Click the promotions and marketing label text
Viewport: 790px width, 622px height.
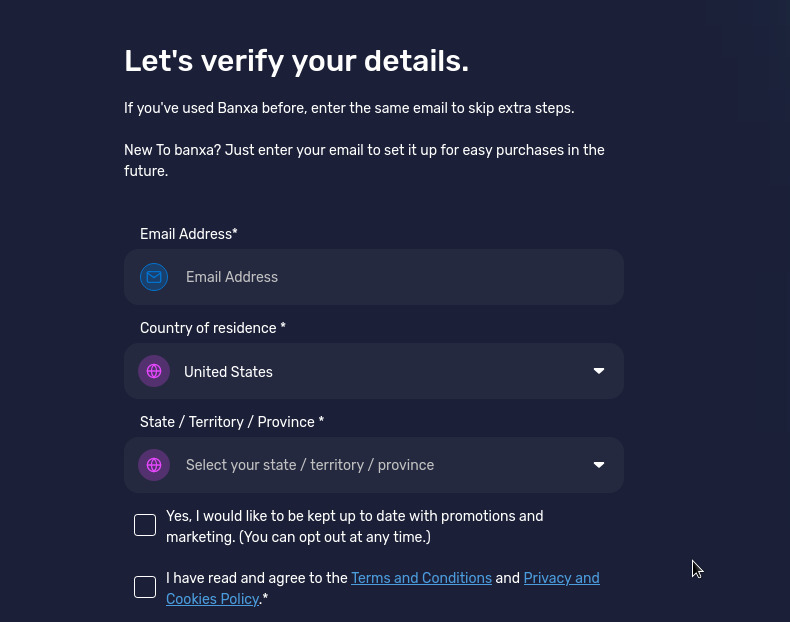[355, 526]
